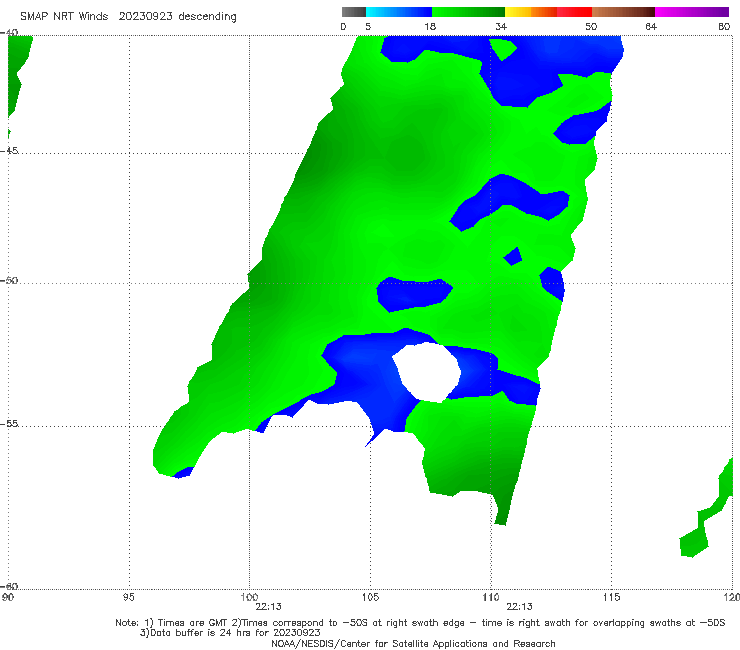Click the cyan-to-blue colorbar segment
Viewport: 740px width, 650px height.
tap(399, 12)
